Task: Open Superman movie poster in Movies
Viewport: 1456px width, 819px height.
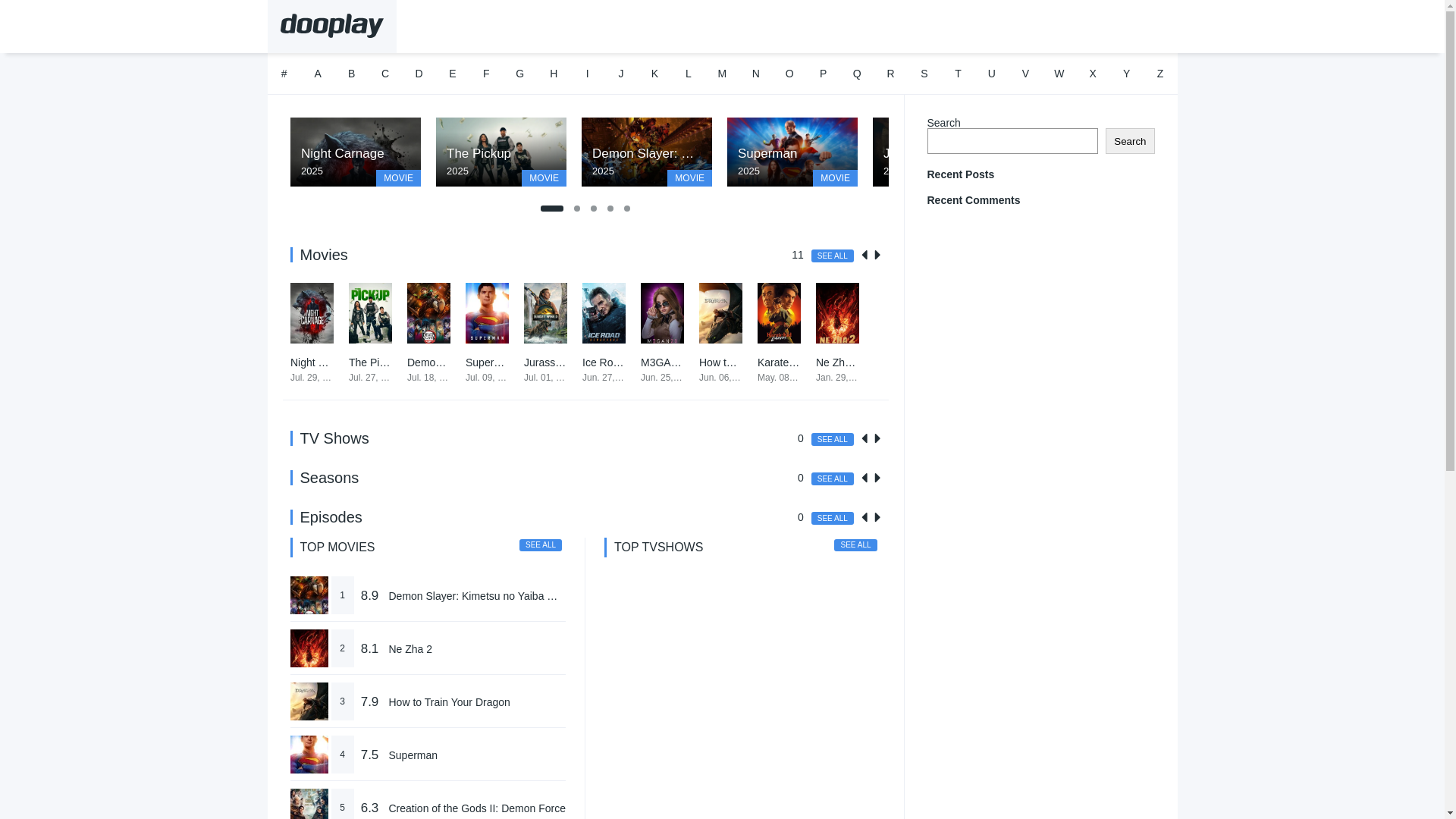Action: pyautogui.click(x=487, y=313)
